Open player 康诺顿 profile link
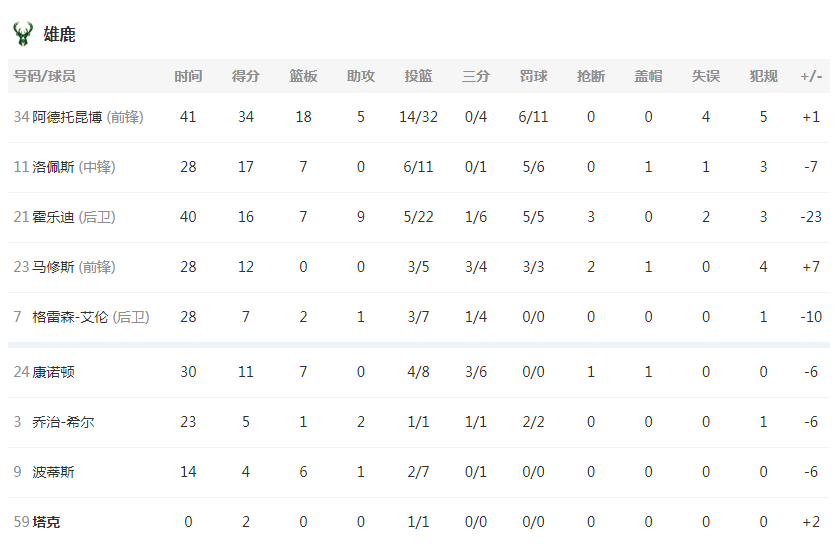Viewport: 837px width, 547px height. [x=53, y=372]
